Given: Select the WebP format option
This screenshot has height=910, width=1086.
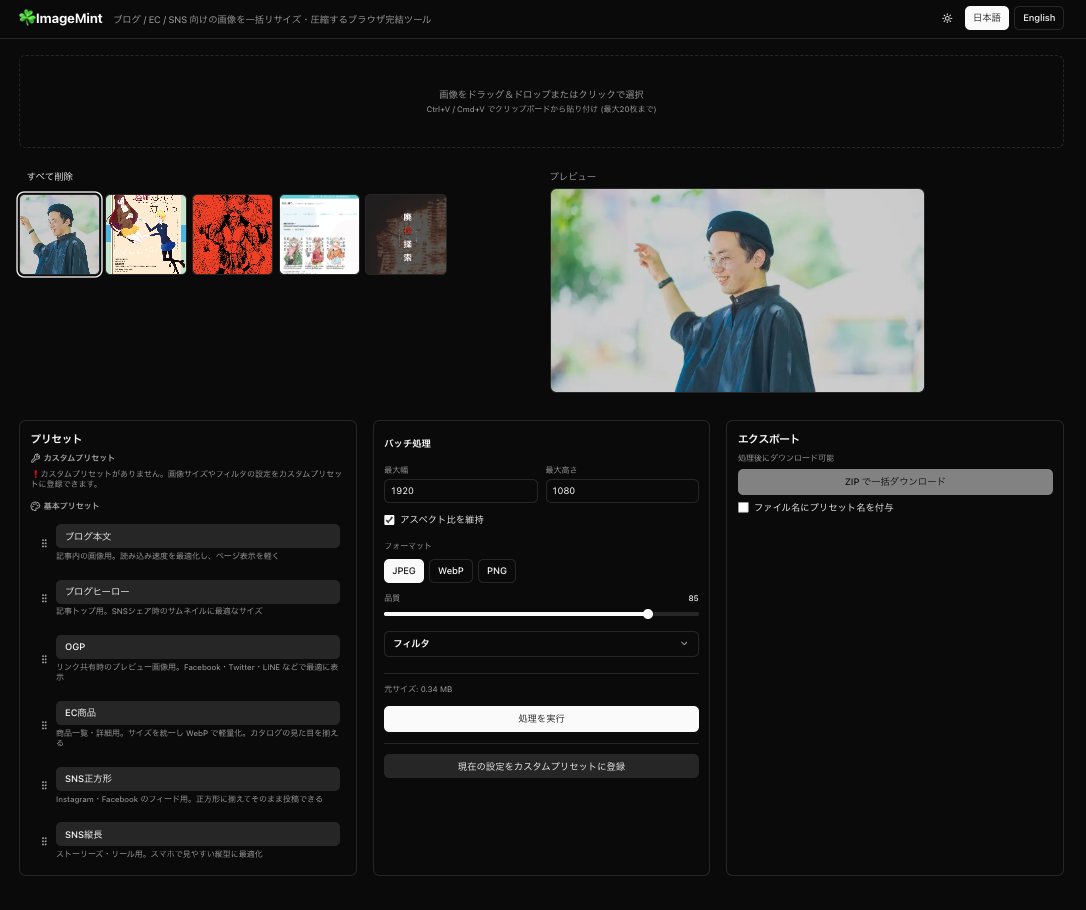Looking at the screenshot, I should coord(450,570).
